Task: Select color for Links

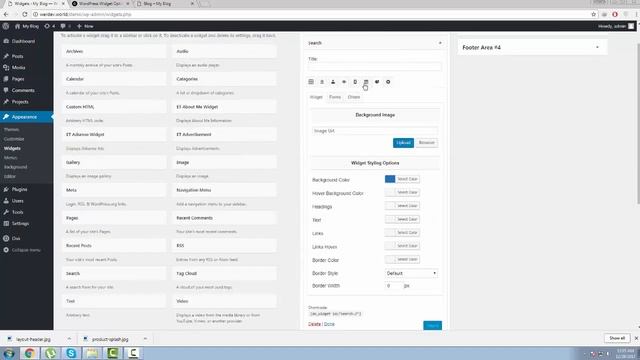Action: pos(402,233)
